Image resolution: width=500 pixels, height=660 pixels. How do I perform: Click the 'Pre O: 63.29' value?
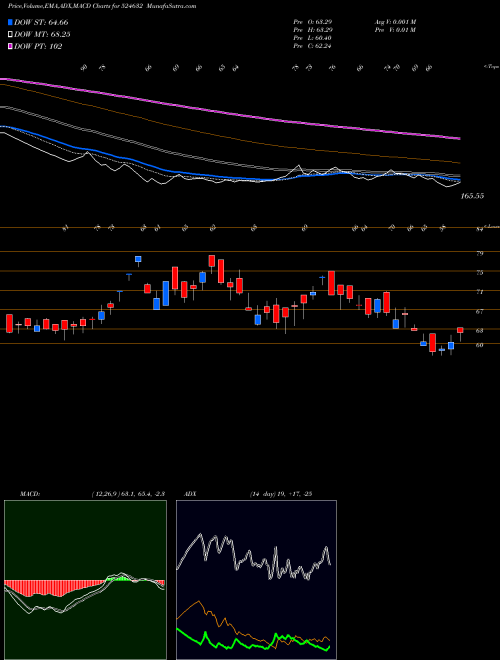point(313,22)
